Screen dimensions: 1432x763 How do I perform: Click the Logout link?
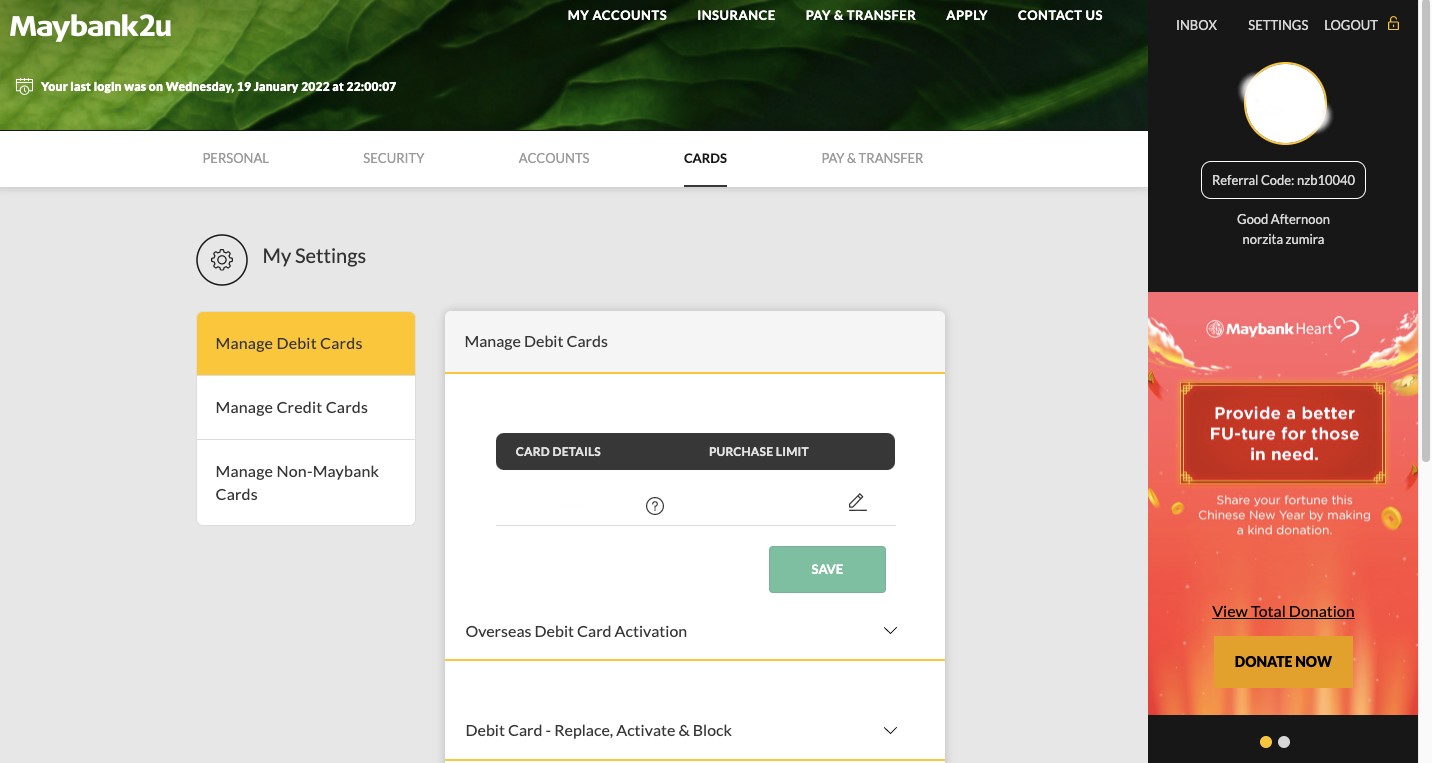coord(1351,25)
